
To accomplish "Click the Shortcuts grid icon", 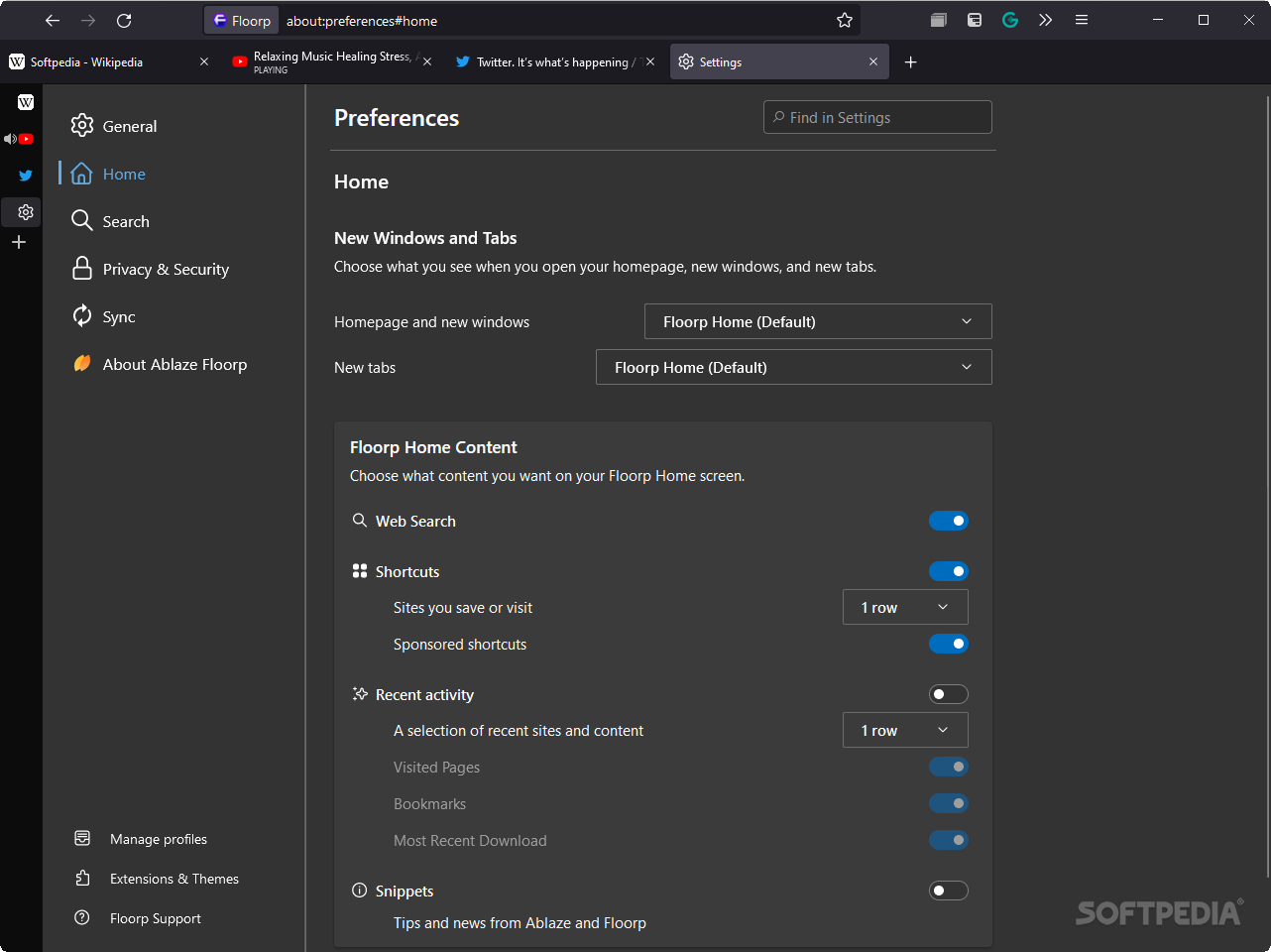I will pyautogui.click(x=360, y=571).
